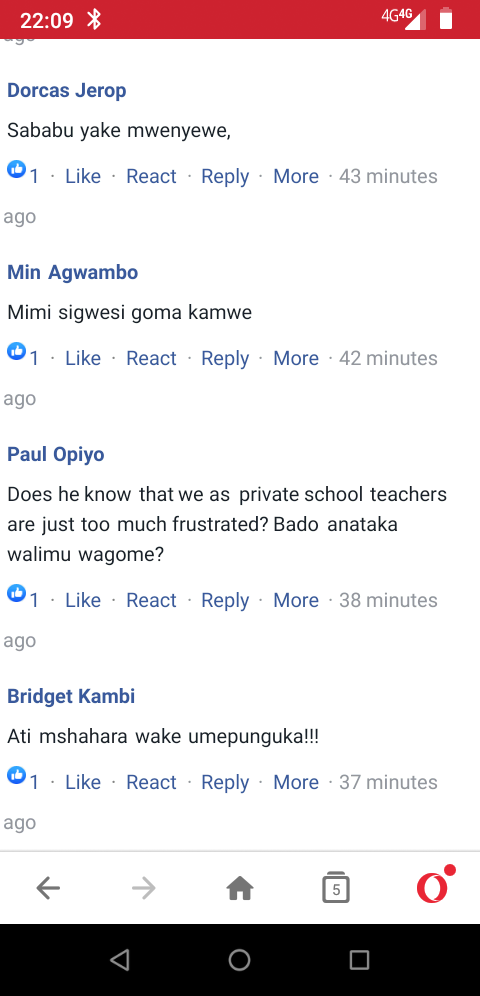This screenshot has height=996, width=480.
Task: Tap the like thumb icon on Dorcas Jerop's comment
Action: [17, 170]
